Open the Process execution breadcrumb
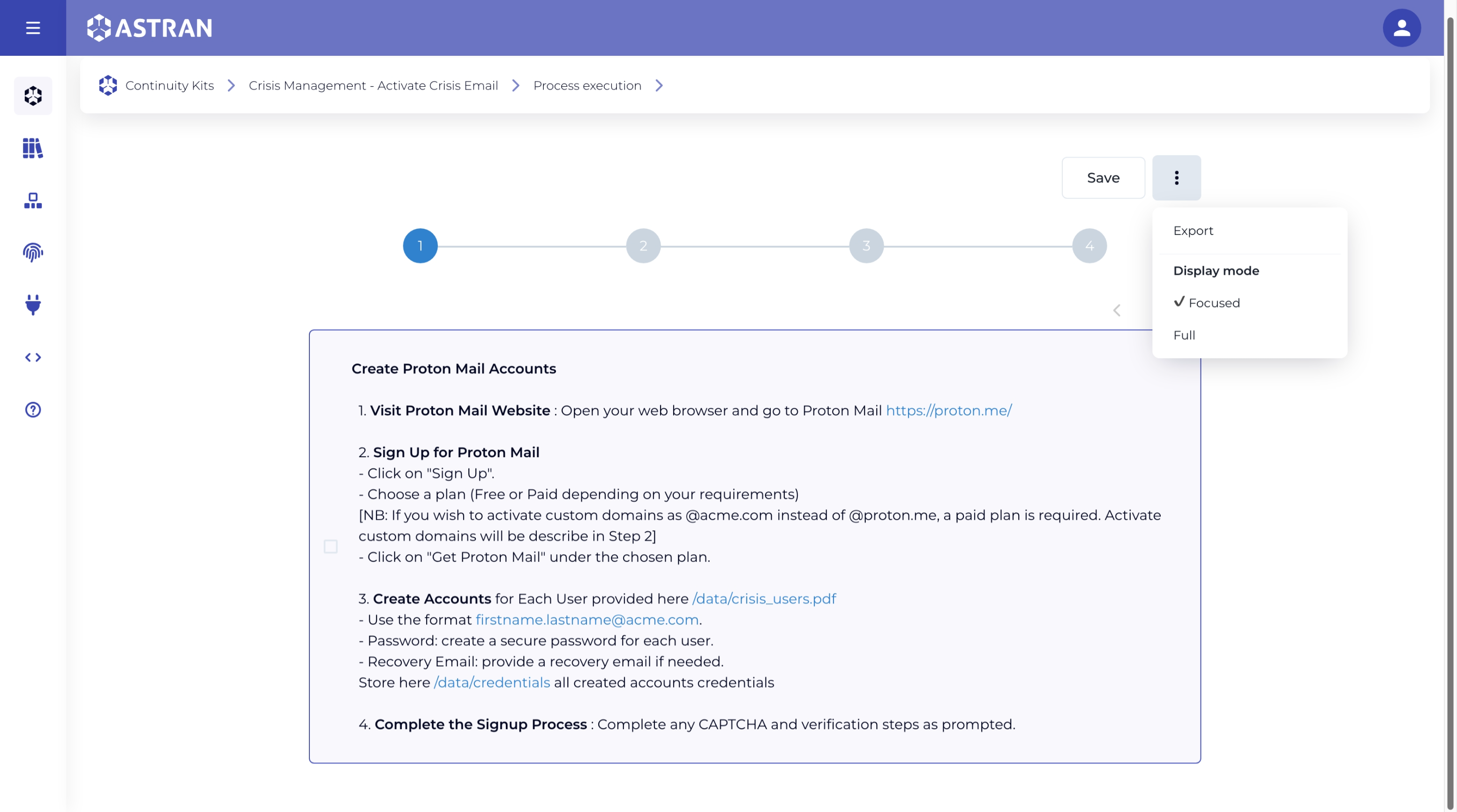Screen dimensions: 1457x812 [587, 85]
